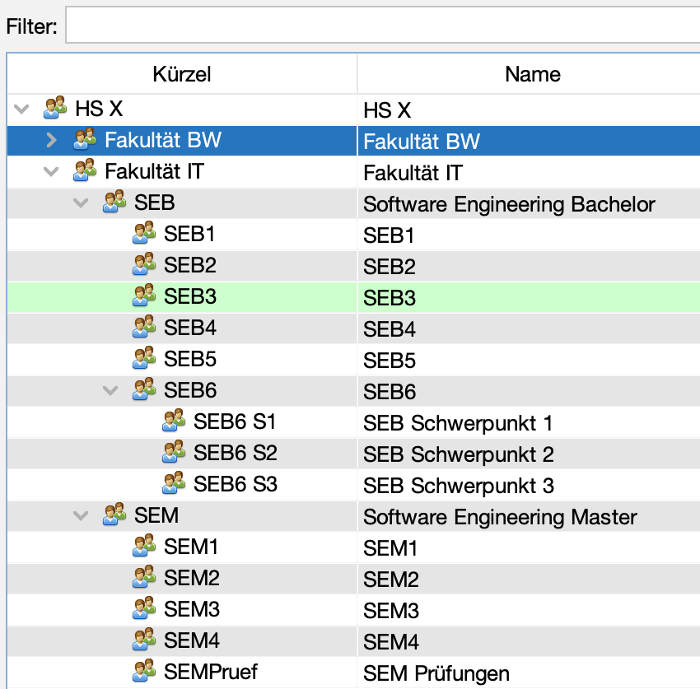This screenshot has height=689, width=700.
Task: Select the SEM2 tree entry
Action: click(191, 578)
